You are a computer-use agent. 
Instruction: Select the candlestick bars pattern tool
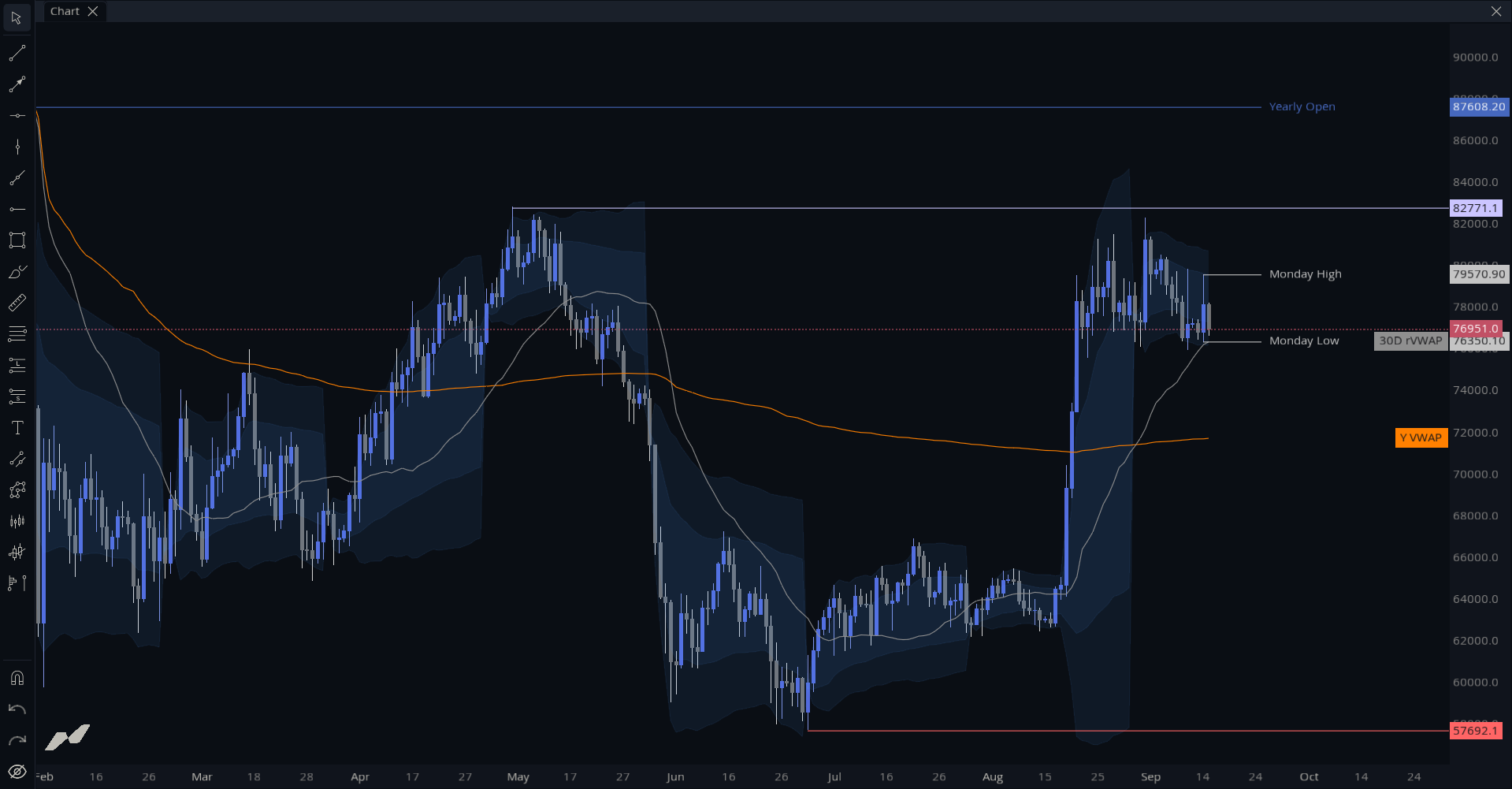click(x=17, y=521)
